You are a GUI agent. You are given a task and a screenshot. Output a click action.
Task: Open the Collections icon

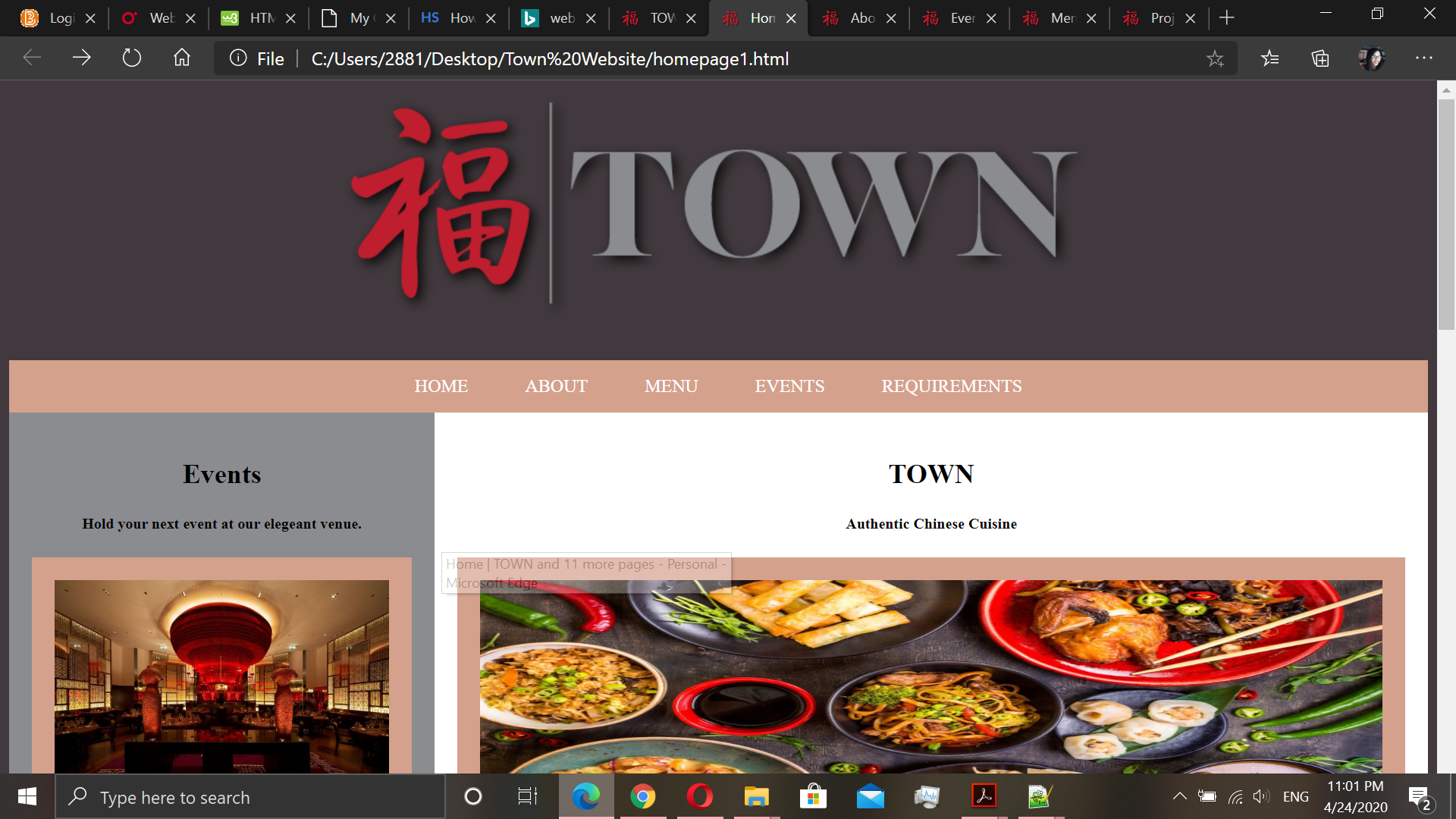[x=1320, y=58]
